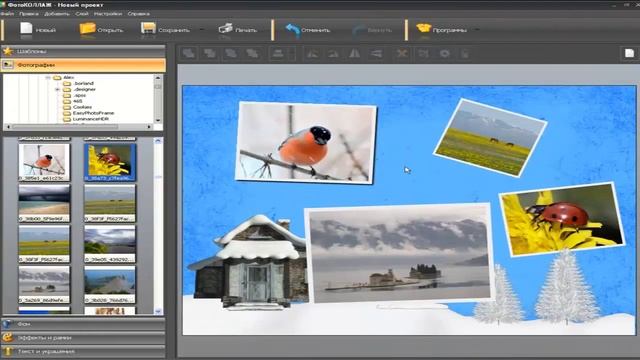640x360 pixels.
Task: Click the Эффекты и рамки panel icon
Action: point(7,338)
